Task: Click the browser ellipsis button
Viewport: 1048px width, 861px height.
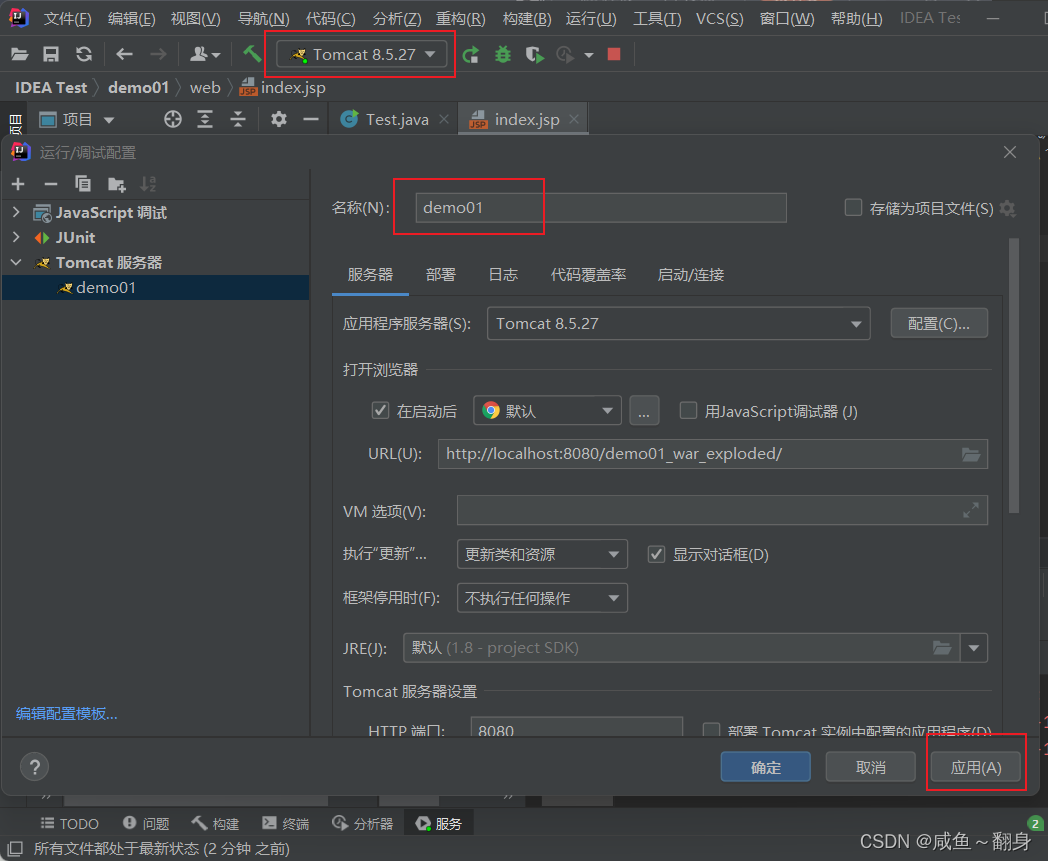Action: click(x=644, y=410)
